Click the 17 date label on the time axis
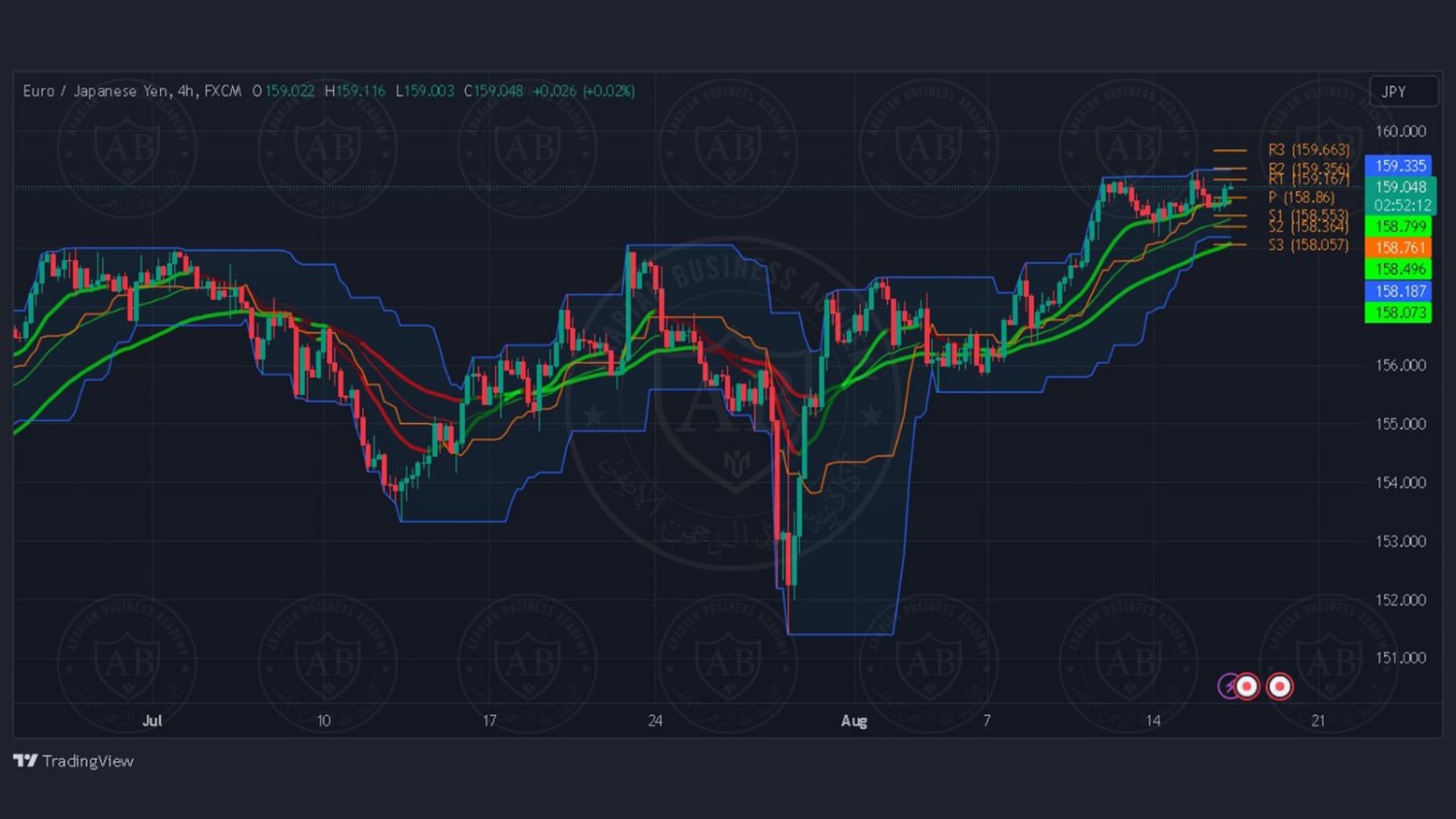The width and height of the screenshot is (1456, 819). (489, 721)
